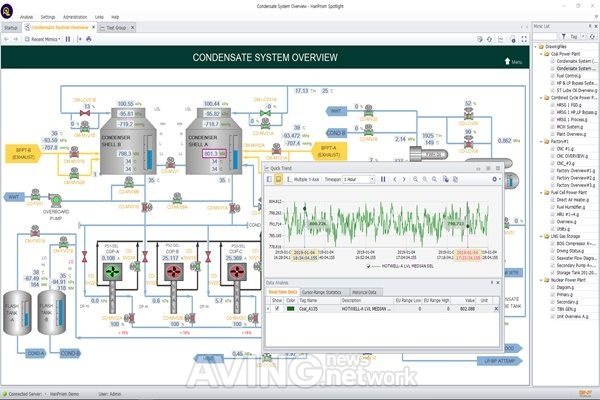
Task: Click the application logo button
Action: click(x=7, y=11)
